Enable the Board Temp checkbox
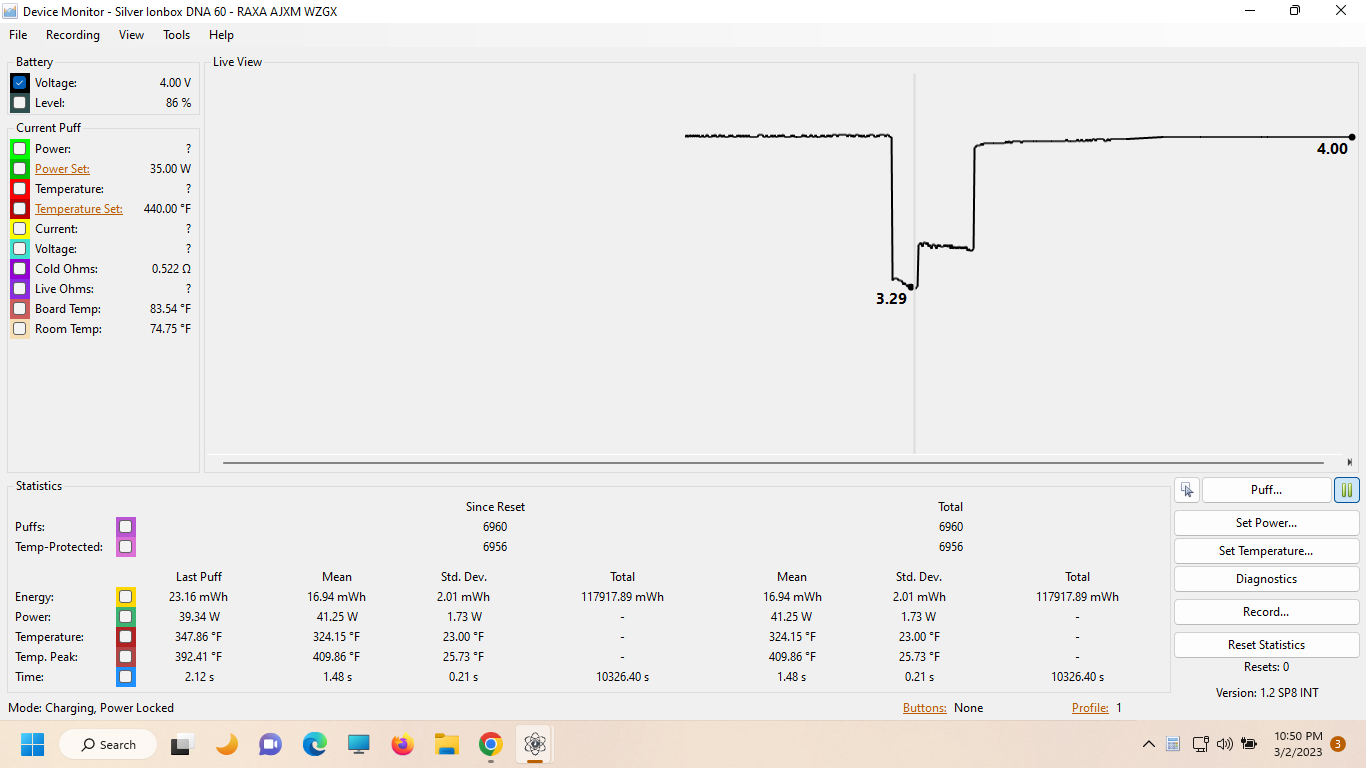Screen dimensions: 1366x768 (20, 309)
